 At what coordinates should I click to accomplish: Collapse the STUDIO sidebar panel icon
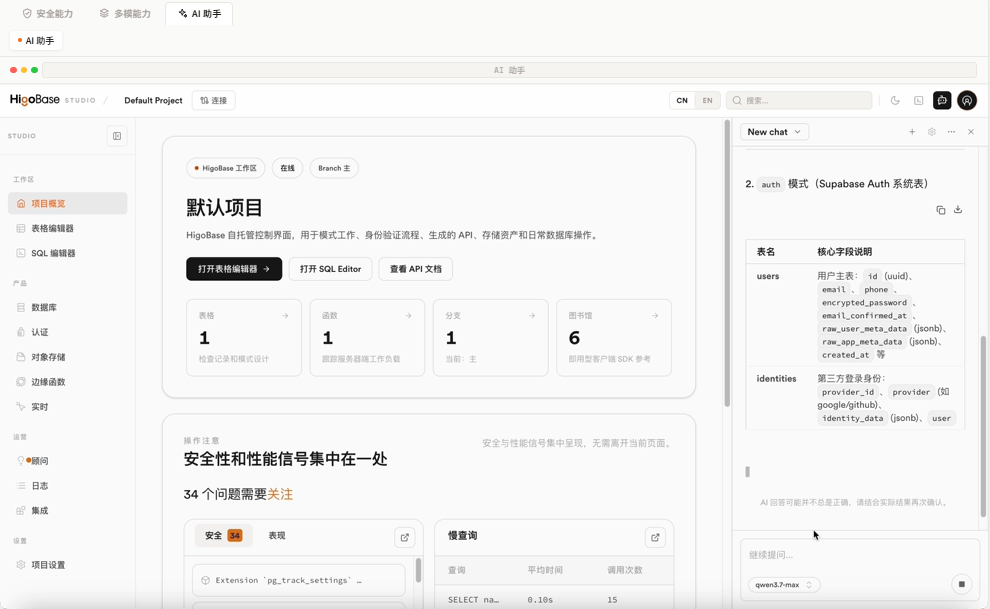click(x=117, y=136)
